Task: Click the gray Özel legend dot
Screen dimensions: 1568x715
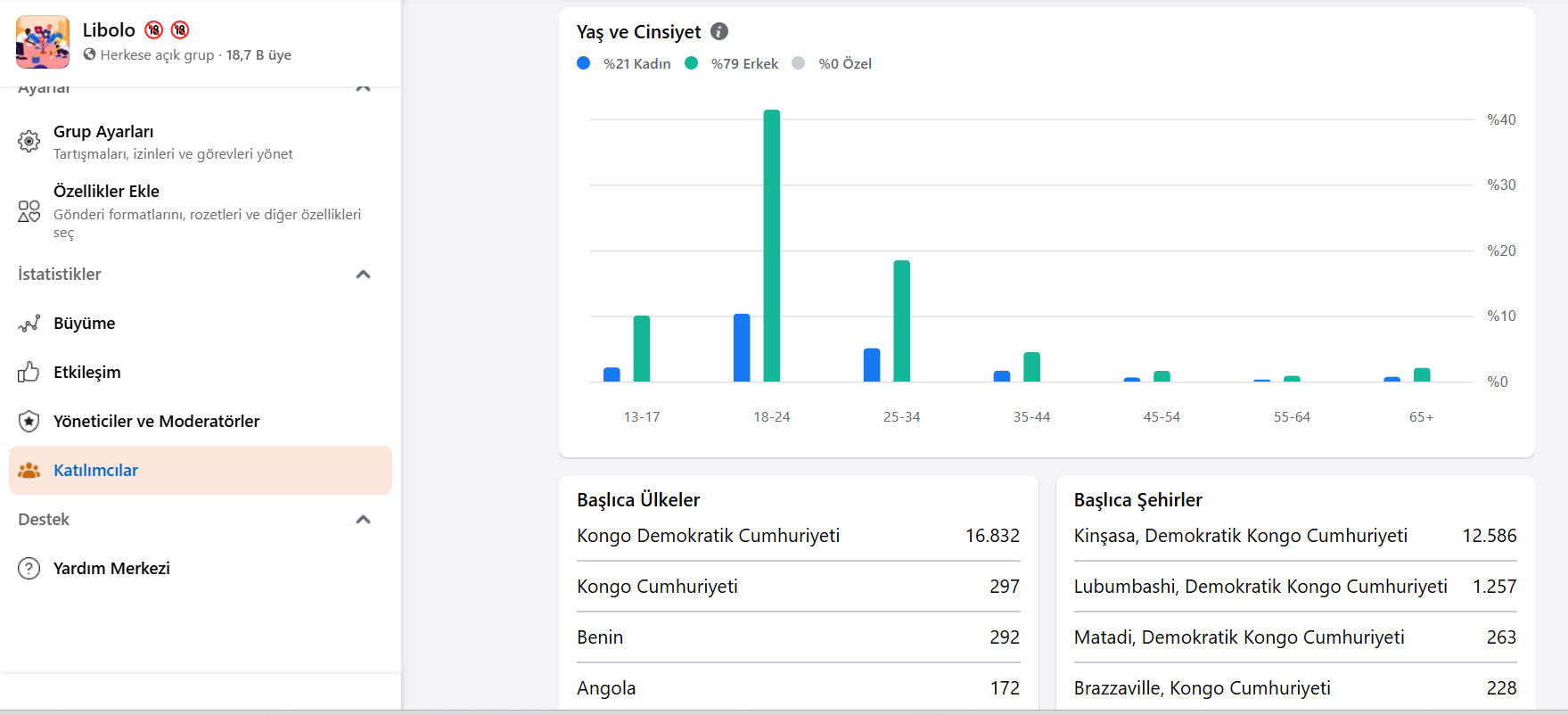Action: [799, 63]
